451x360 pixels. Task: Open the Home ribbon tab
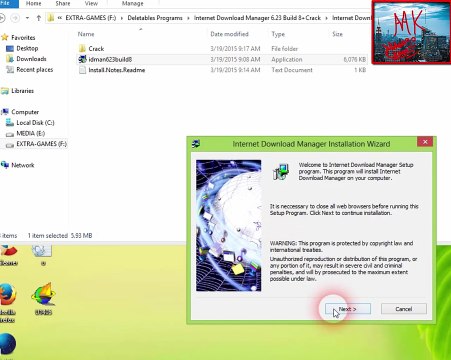click(34, 4)
